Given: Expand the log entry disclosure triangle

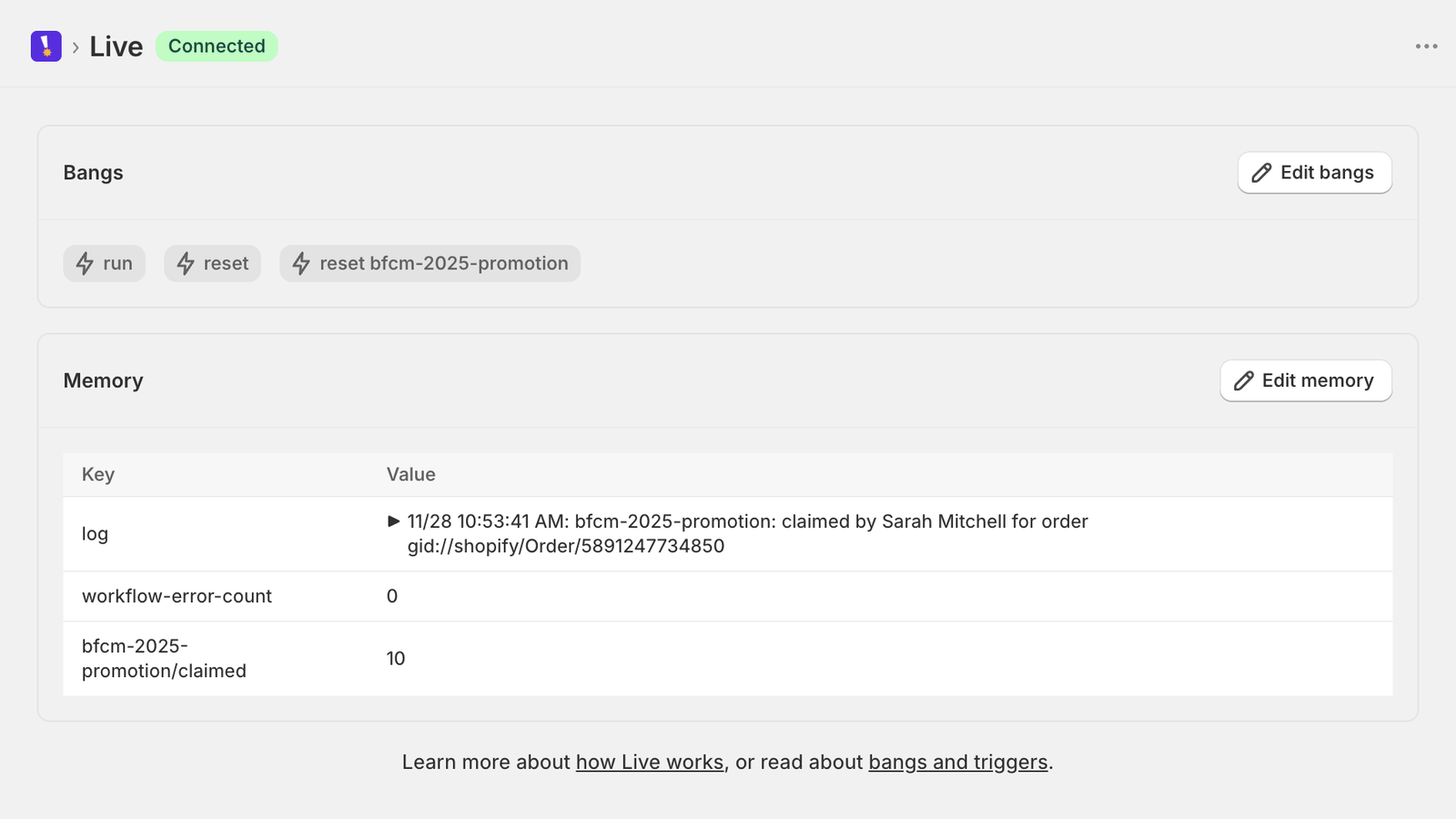Looking at the screenshot, I should pos(394,521).
